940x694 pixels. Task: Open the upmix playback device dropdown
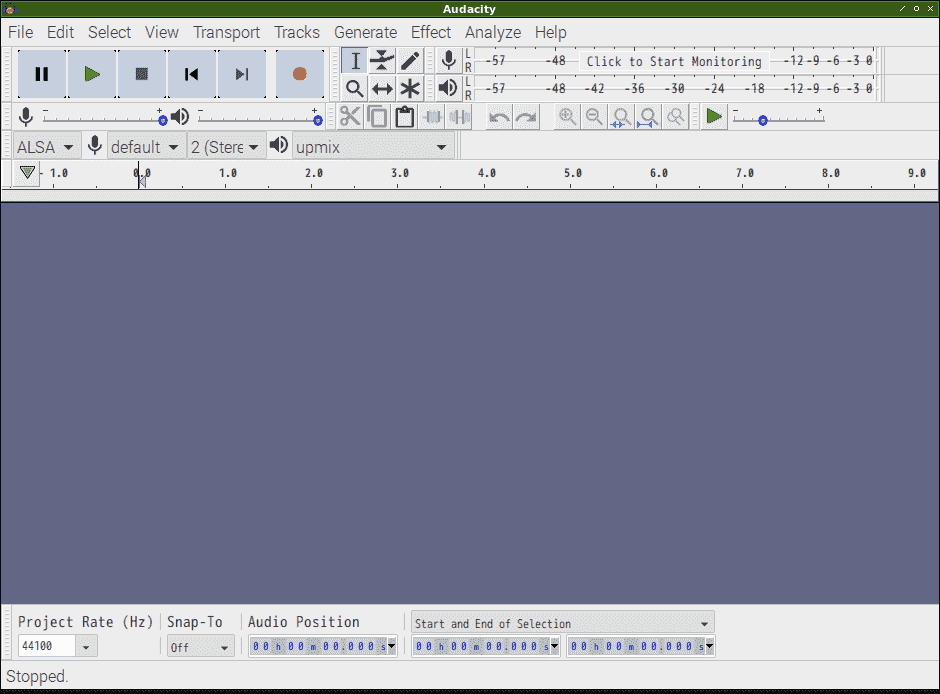(372, 147)
